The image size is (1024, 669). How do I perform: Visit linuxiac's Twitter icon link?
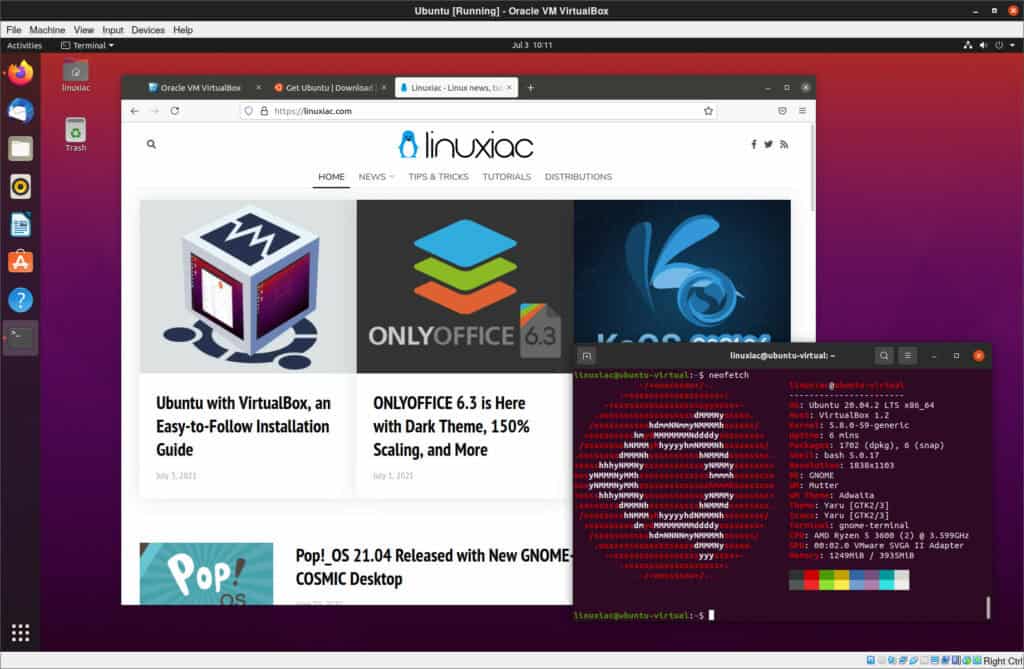coord(769,144)
